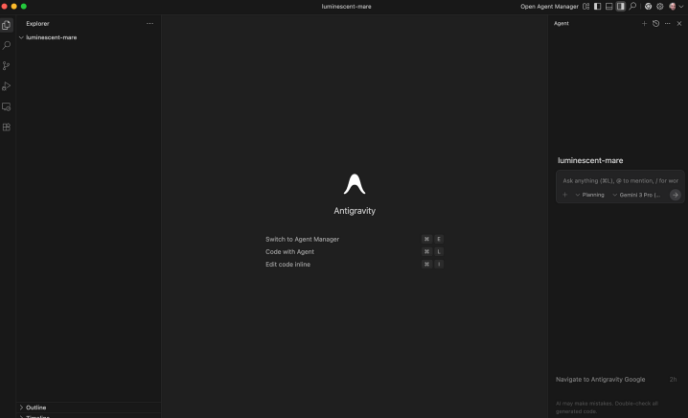Click the settings gear in title bar
This screenshot has width=688, height=418.
coord(660,6)
